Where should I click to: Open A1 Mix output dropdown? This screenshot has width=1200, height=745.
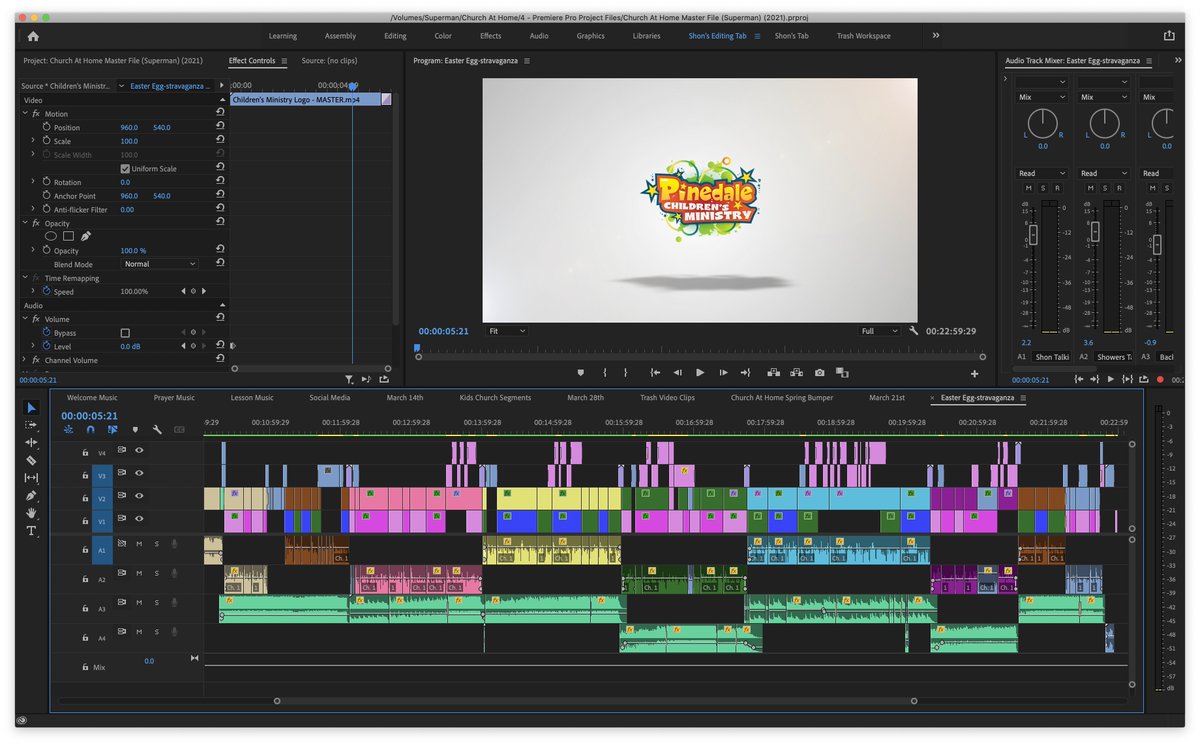pos(1042,97)
